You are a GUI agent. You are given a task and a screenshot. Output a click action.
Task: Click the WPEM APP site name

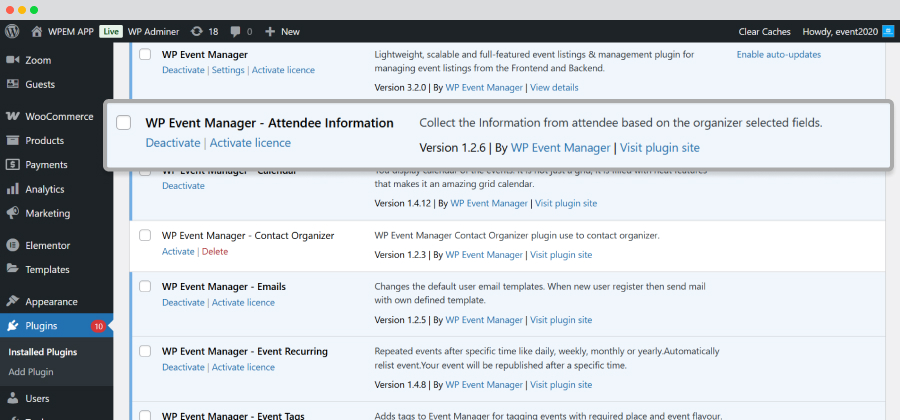(71, 32)
